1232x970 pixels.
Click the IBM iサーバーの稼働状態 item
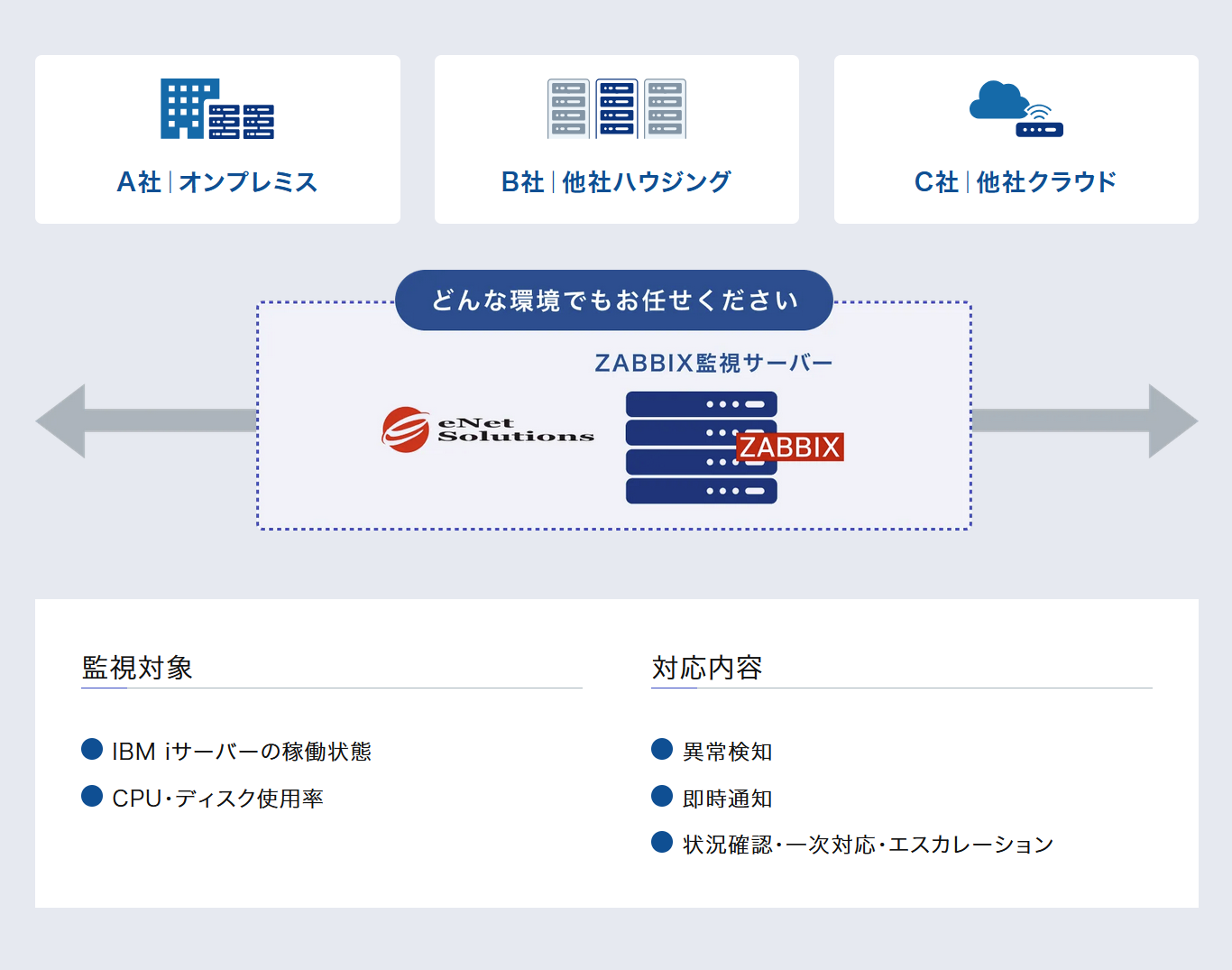(242, 752)
